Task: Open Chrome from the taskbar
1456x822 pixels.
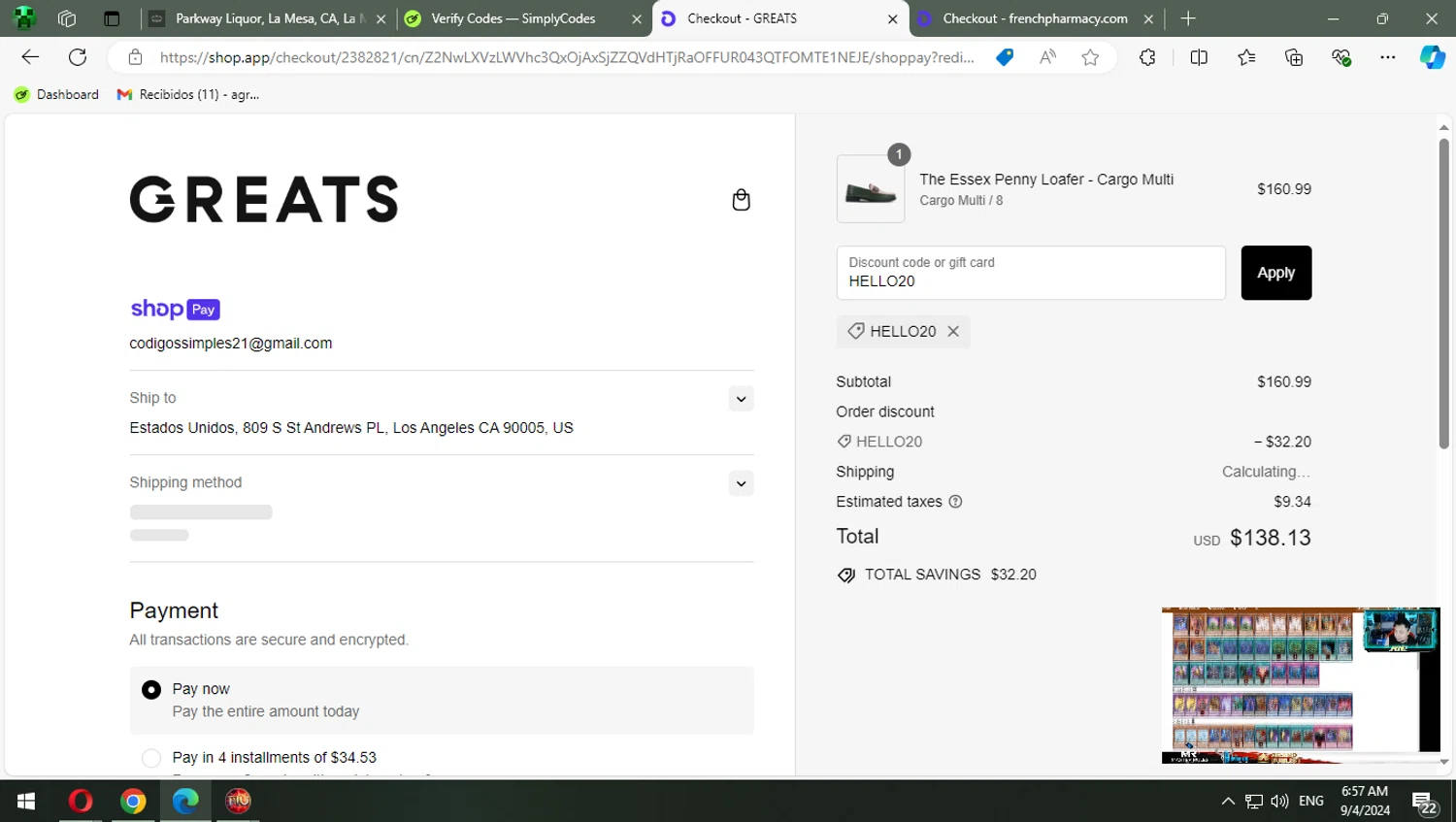Action: [x=133, y=801]
